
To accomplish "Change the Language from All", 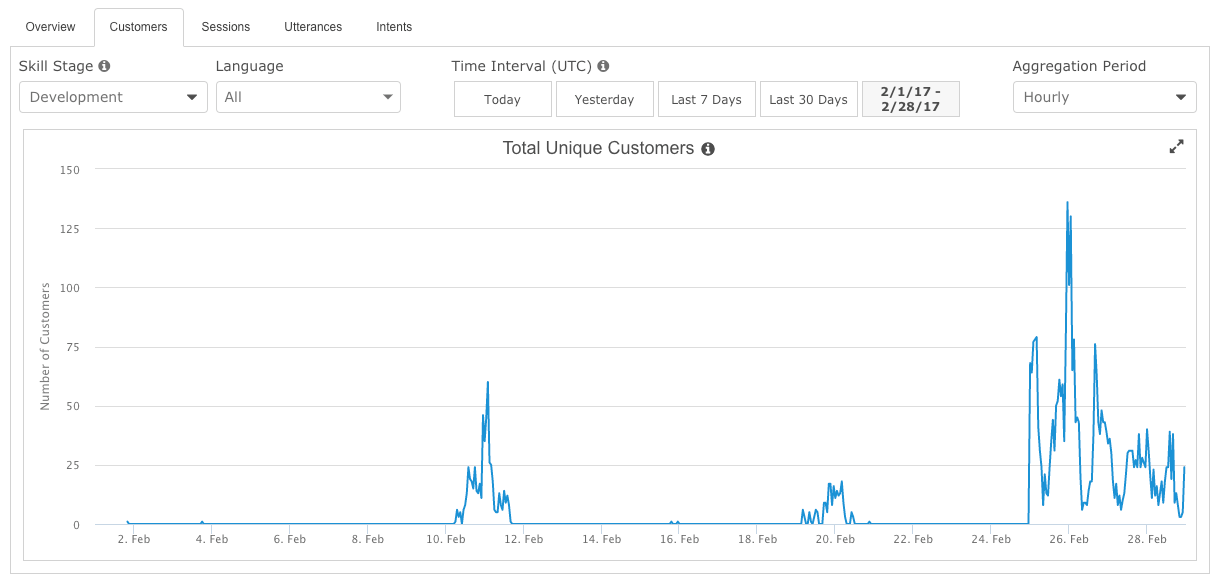I will pyautogui.click(x=308, y=97).
